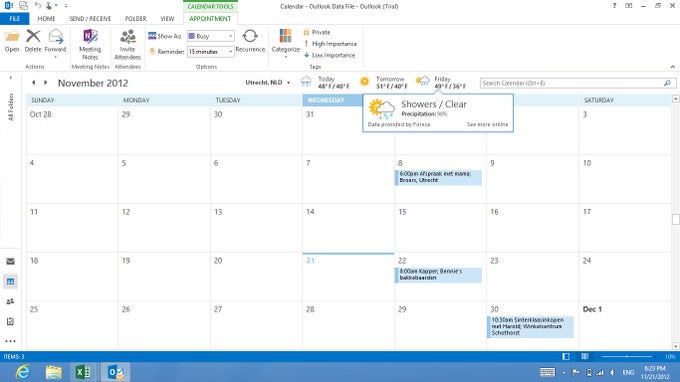Open See more online weather link
Viewport: 680px width, 382px height.
tap(487, 124)
